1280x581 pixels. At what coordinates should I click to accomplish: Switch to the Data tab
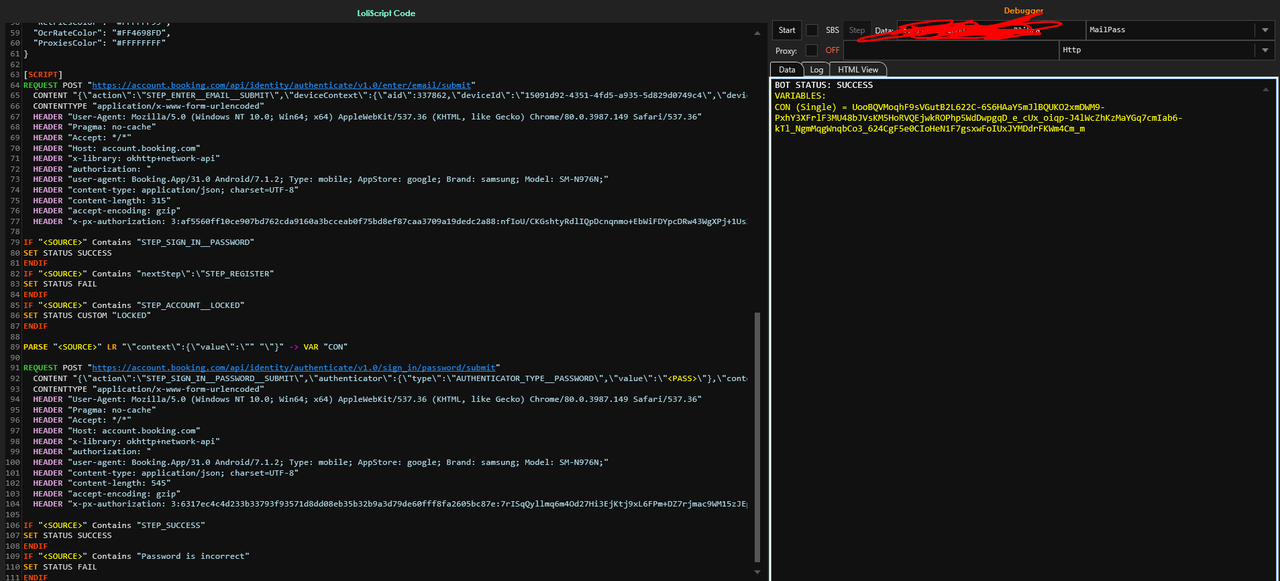[787, 69]
